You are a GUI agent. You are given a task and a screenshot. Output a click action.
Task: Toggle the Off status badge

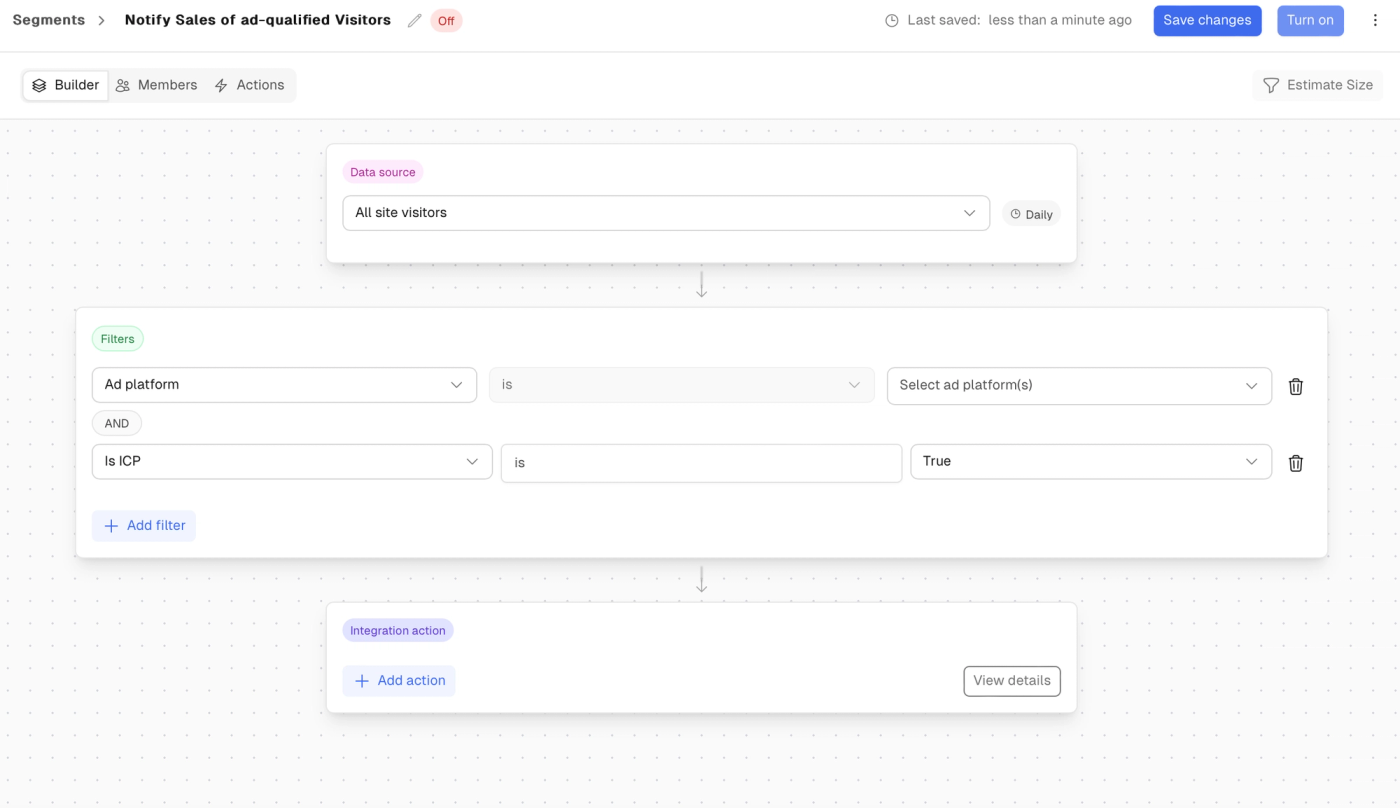point(446,21)
